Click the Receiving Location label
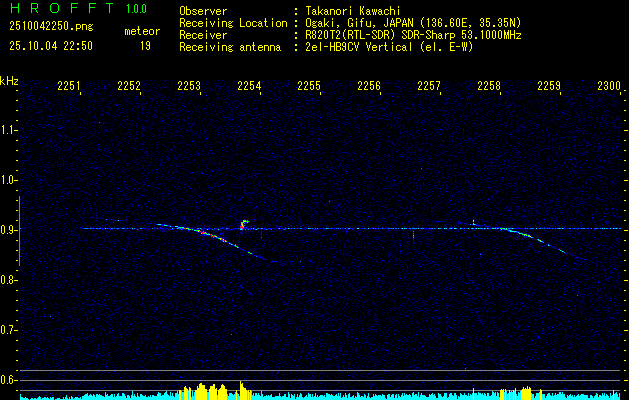 point(233,23)
